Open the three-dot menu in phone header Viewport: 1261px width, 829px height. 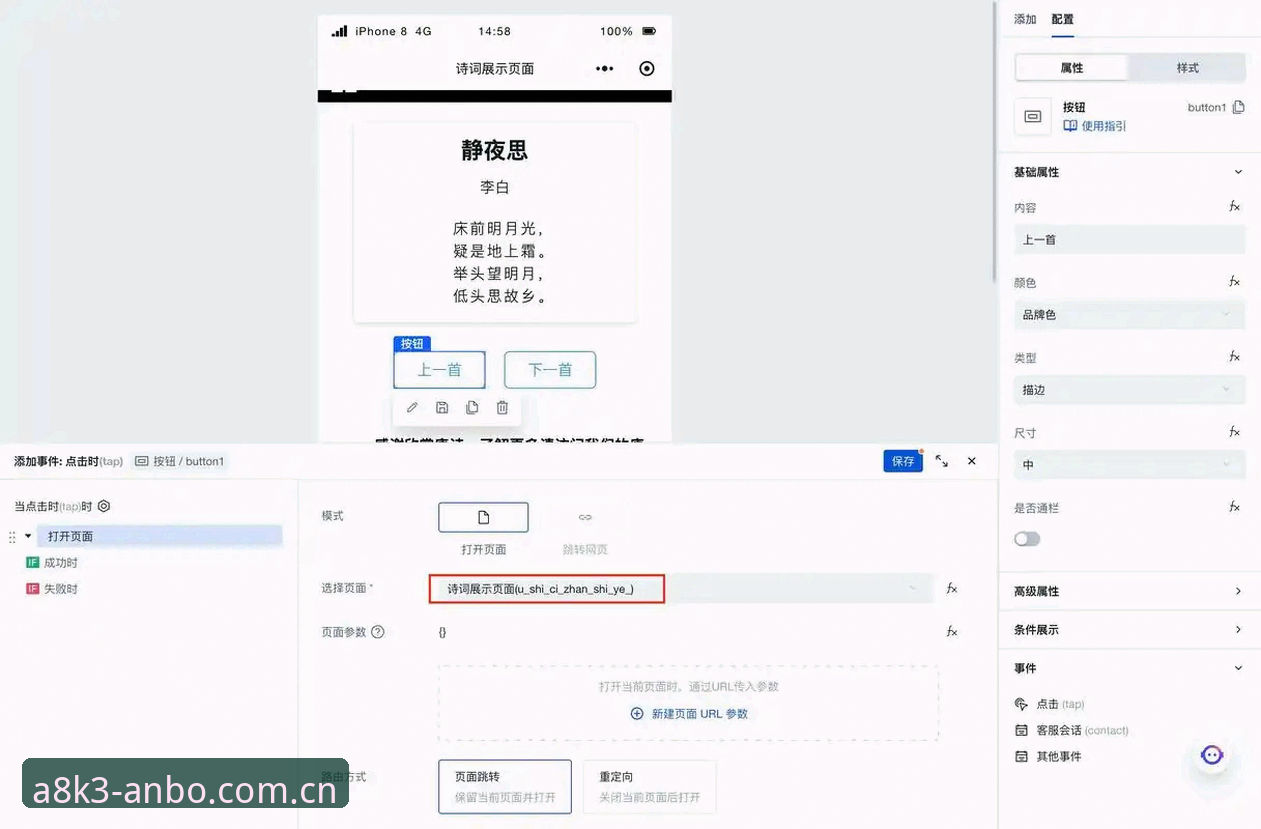(605, 68)
